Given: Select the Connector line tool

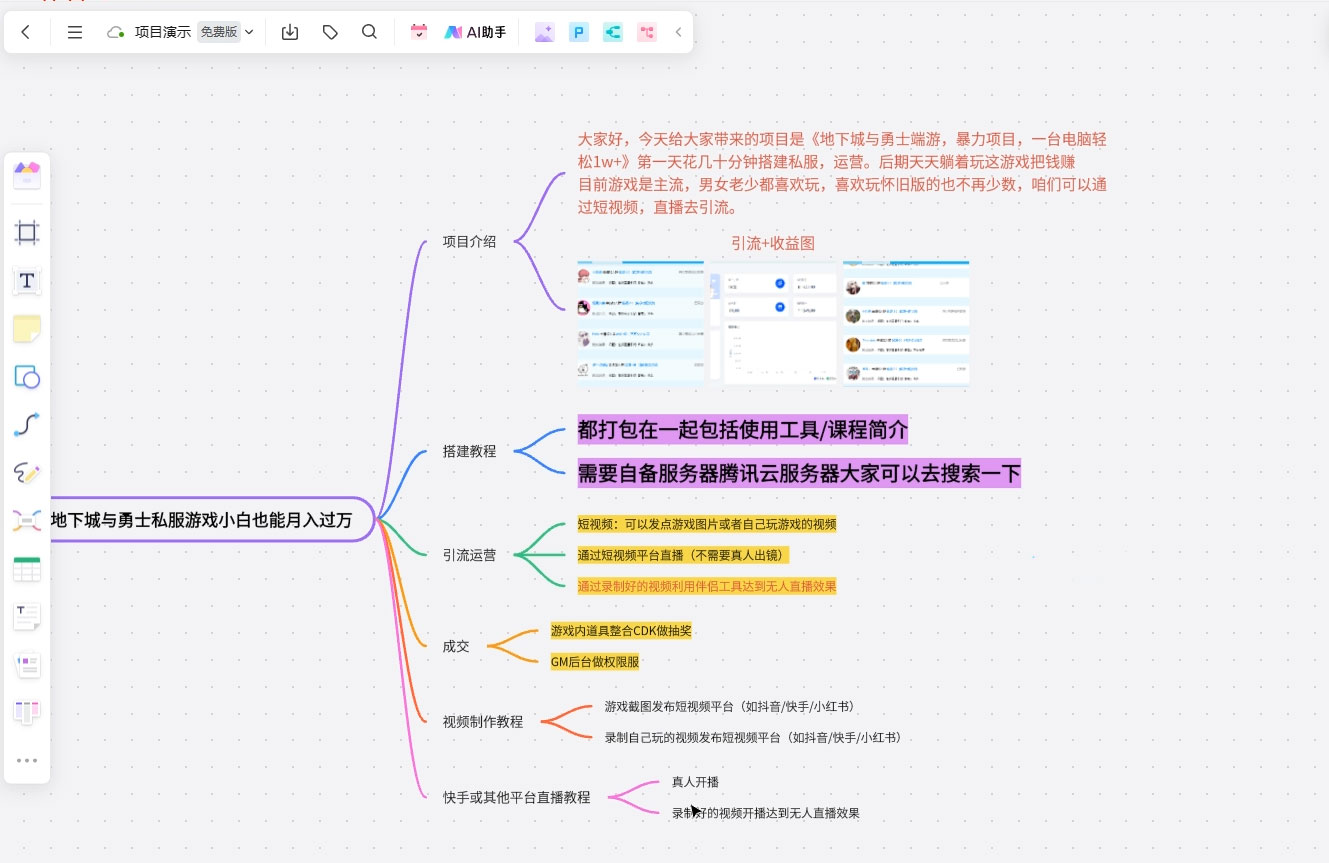Looking at the screenshot, I should 27,425.
